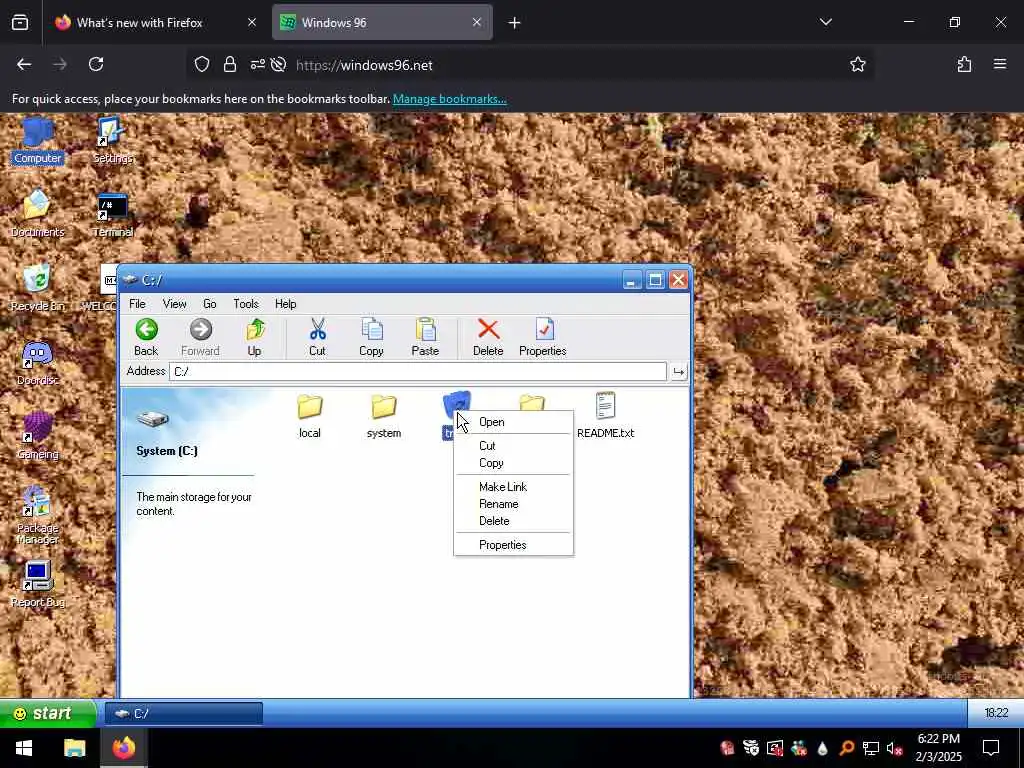The height and width of the screenshot is (768, 1024).
Task: Expand the list all tabs dropdown
Action: pyautogui.click(x=825, y=22)
